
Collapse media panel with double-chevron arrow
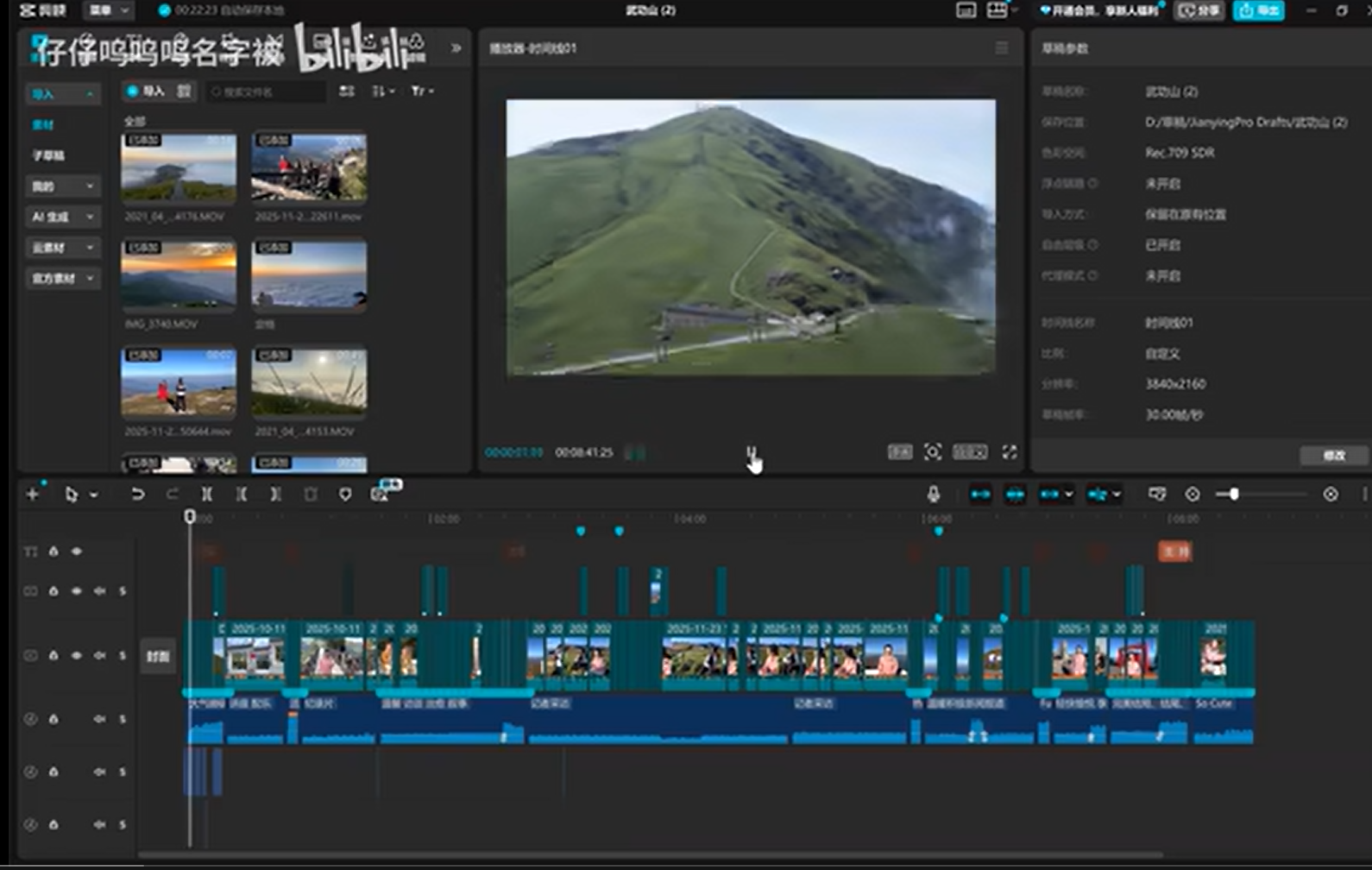click(x=456, y=48)
